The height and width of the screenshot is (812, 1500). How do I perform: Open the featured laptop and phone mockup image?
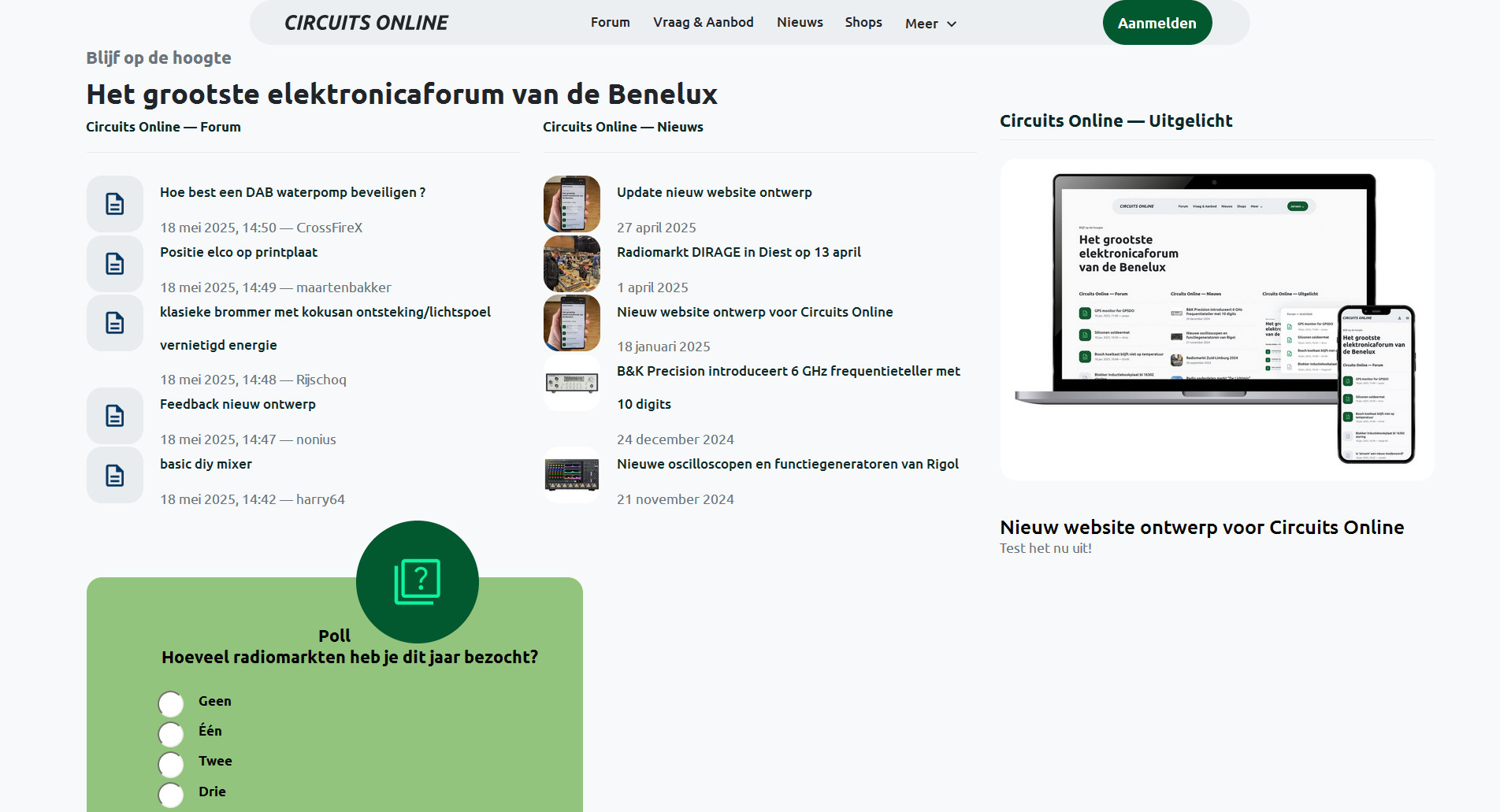(1217, 319)
